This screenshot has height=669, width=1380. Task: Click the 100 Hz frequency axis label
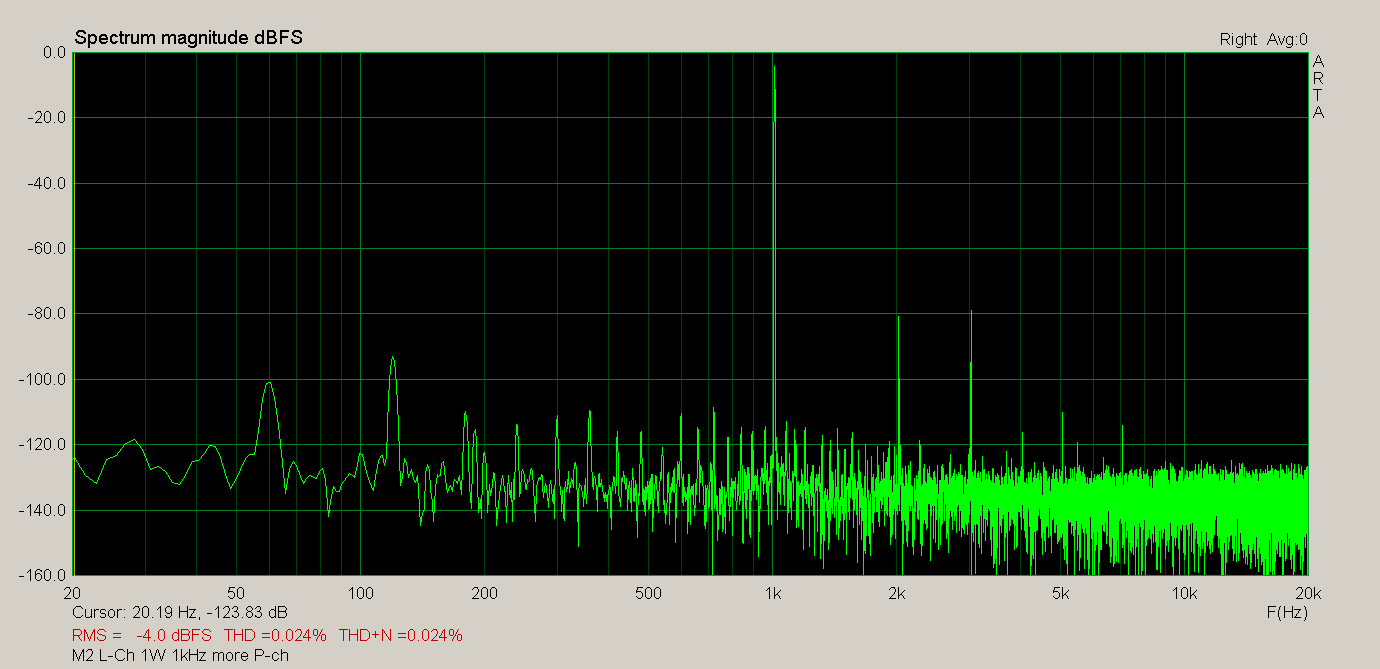tap(360, 593)
